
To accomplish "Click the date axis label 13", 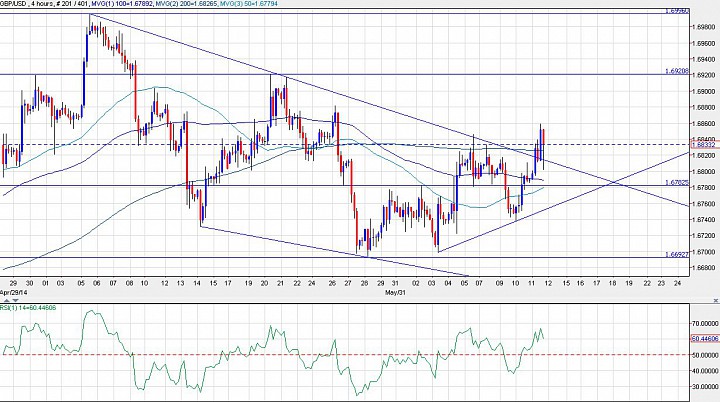I will click(181, 283).
